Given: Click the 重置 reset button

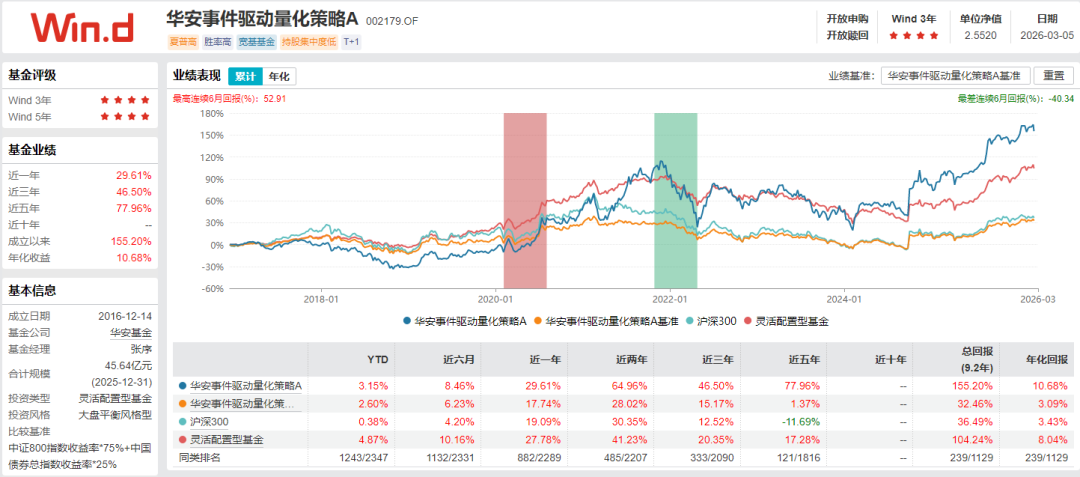Looking at the screenshot, I should coord(1052,76).
